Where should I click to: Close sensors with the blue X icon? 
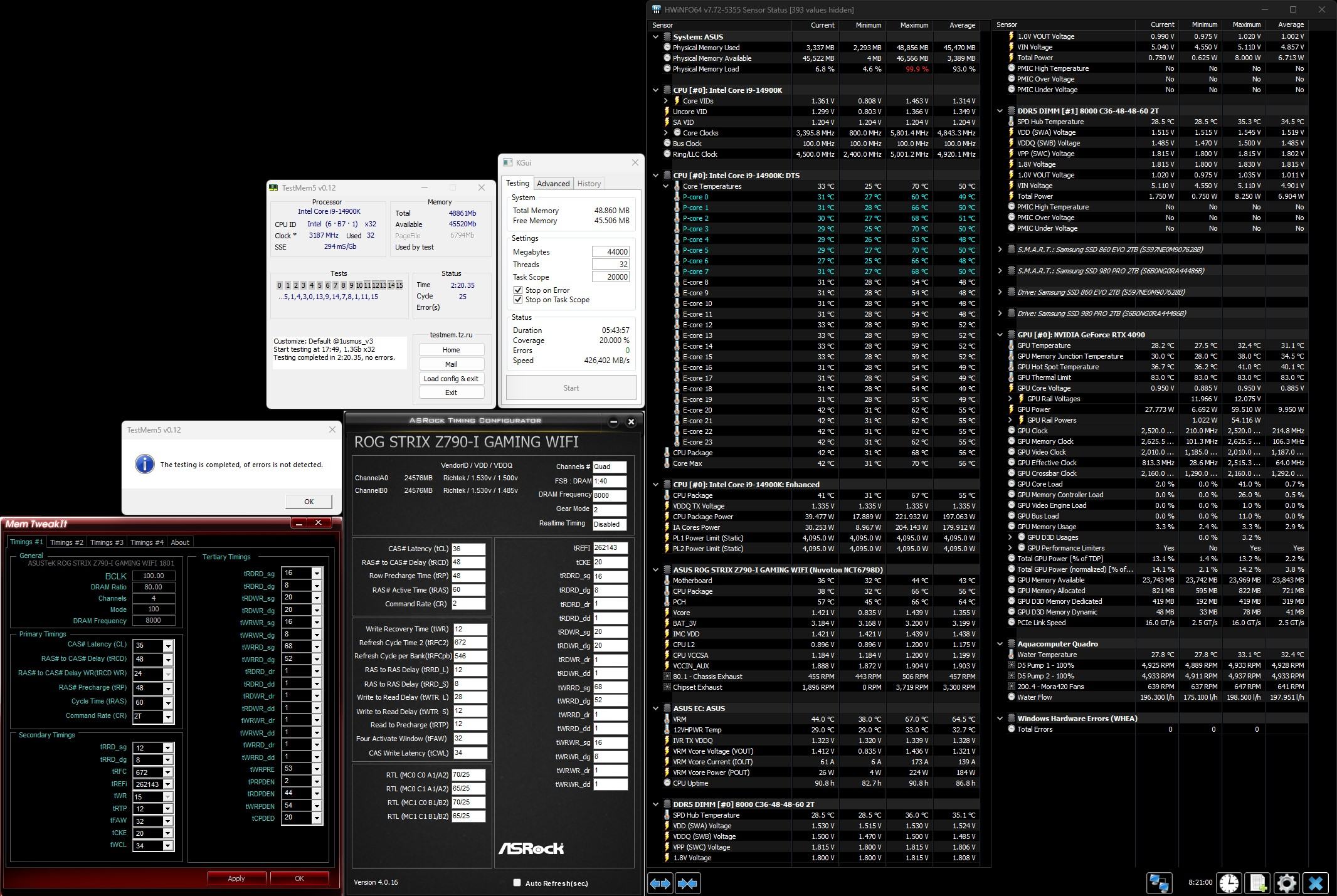click(1316, 883)
